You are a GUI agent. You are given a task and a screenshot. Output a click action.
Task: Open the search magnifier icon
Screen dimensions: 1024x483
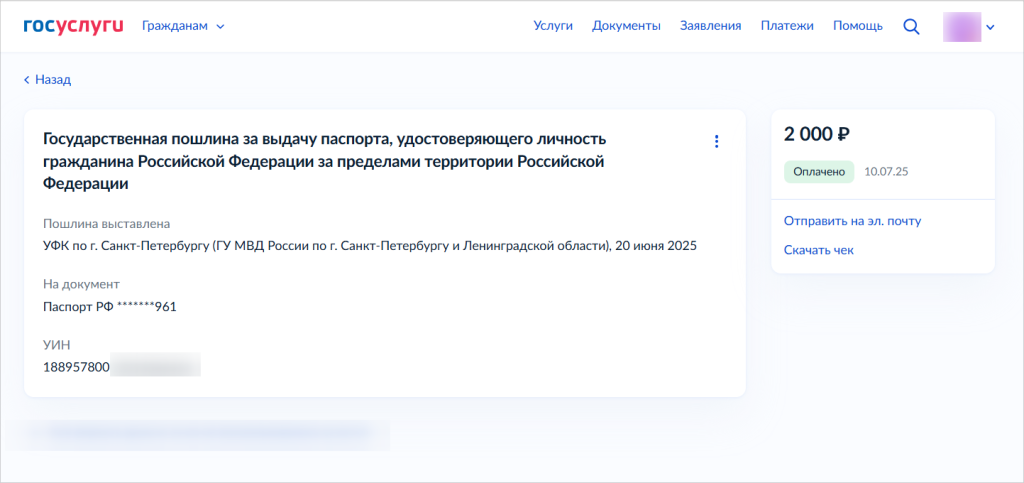[911, 27]
